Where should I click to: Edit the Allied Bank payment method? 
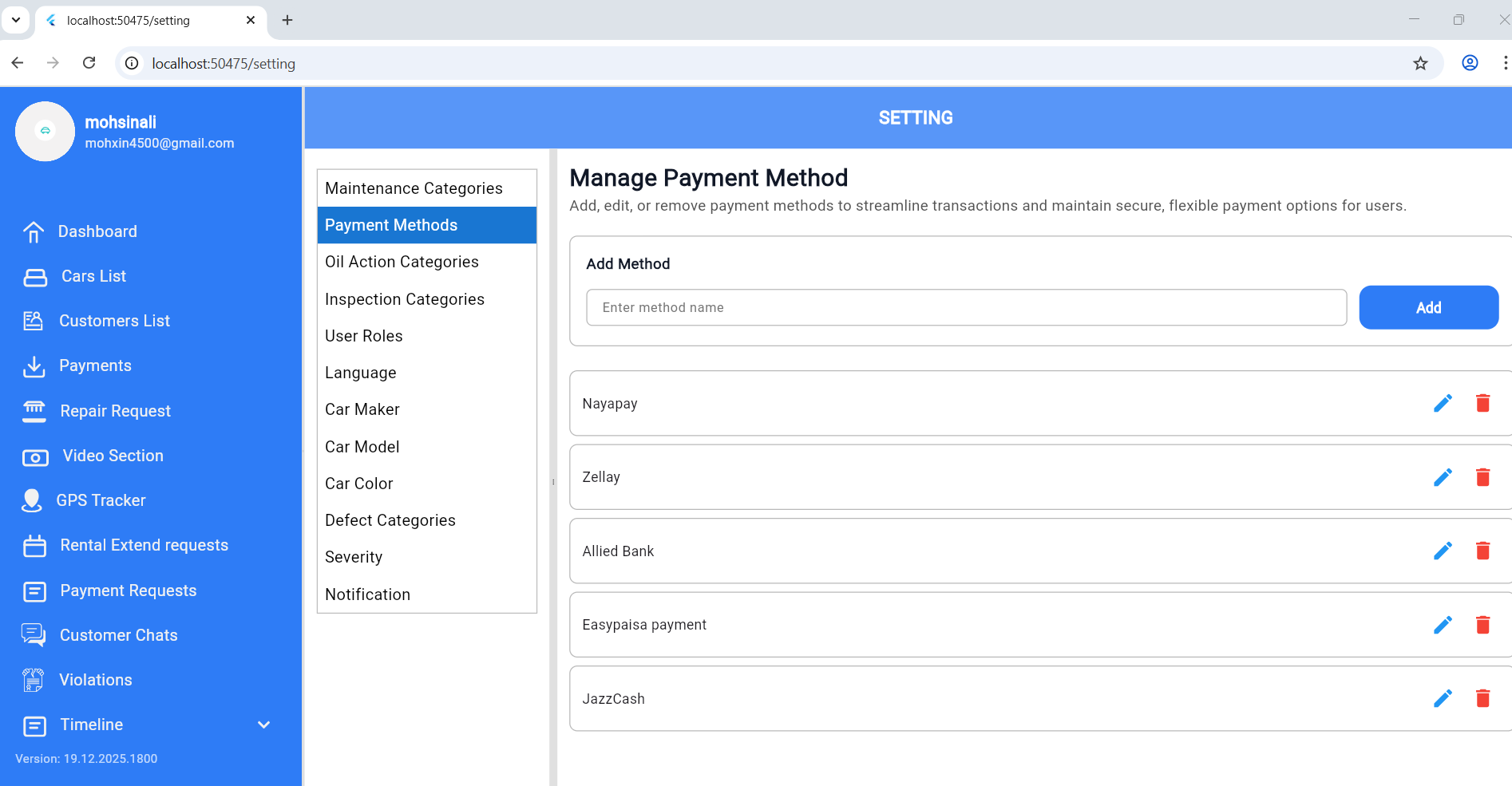click(1442, 551)
